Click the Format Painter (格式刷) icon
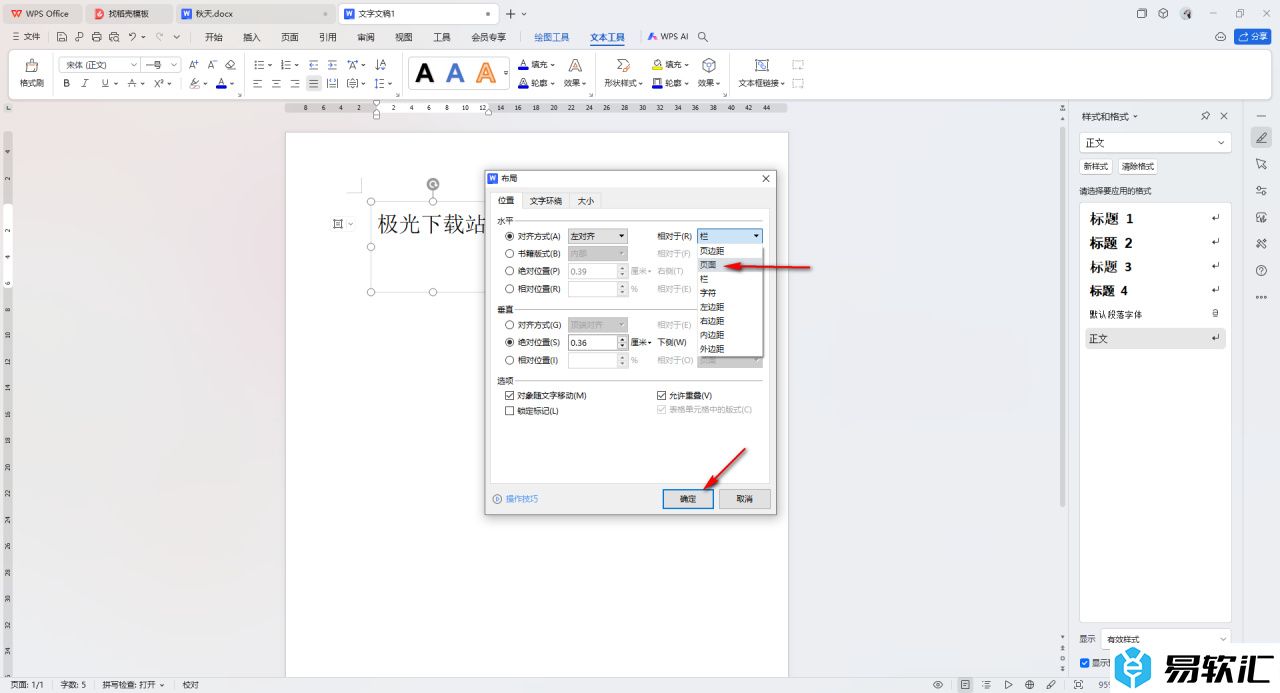 31,66
